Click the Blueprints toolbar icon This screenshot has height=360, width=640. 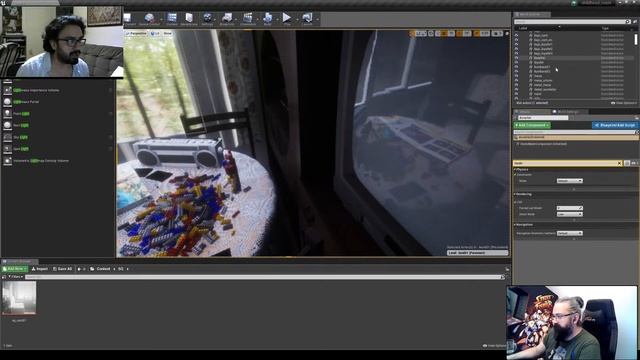click(227, 18)
